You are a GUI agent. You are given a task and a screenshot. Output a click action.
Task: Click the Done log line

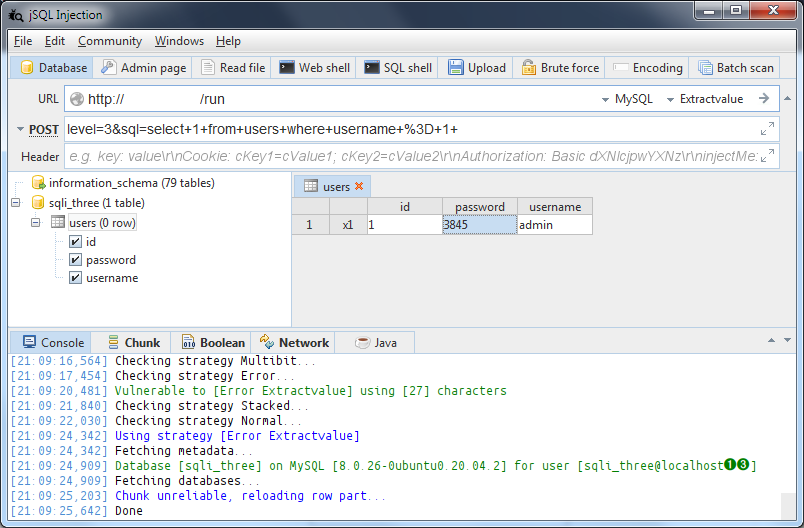(129, 511)
